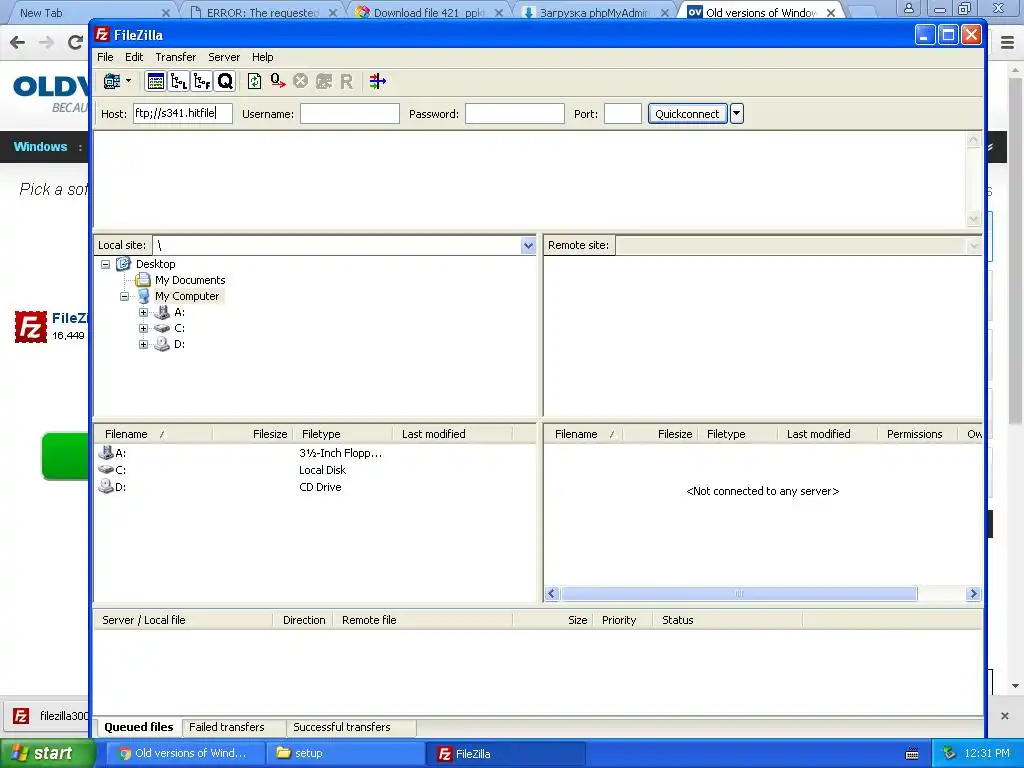Switch to setup folder taskbar item

click(344, 754)
